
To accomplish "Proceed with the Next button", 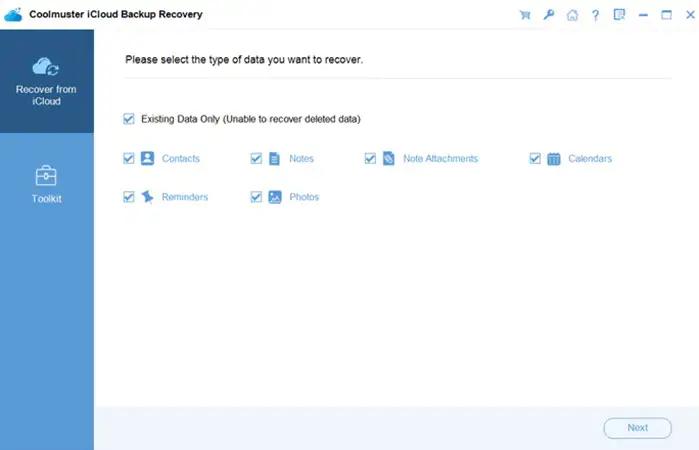I will point(637,428).
